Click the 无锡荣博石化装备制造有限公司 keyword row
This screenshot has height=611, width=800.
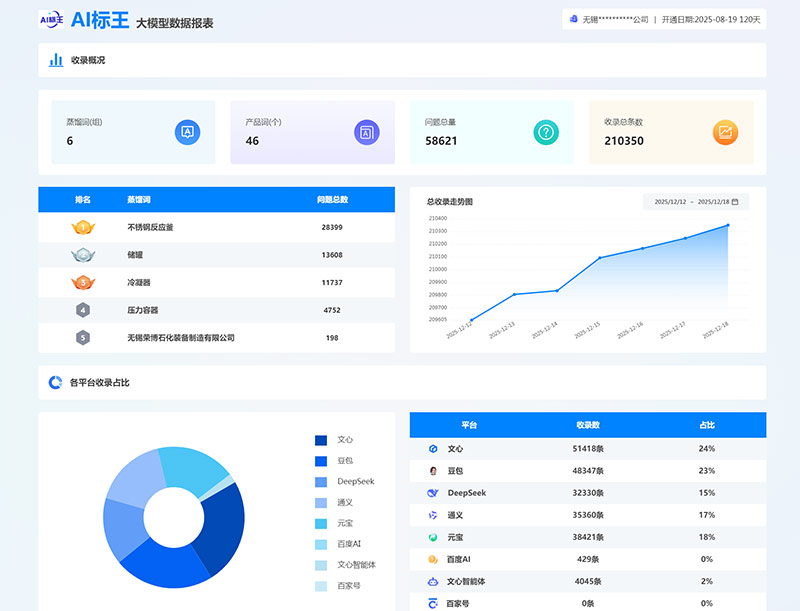pos(181,338)
